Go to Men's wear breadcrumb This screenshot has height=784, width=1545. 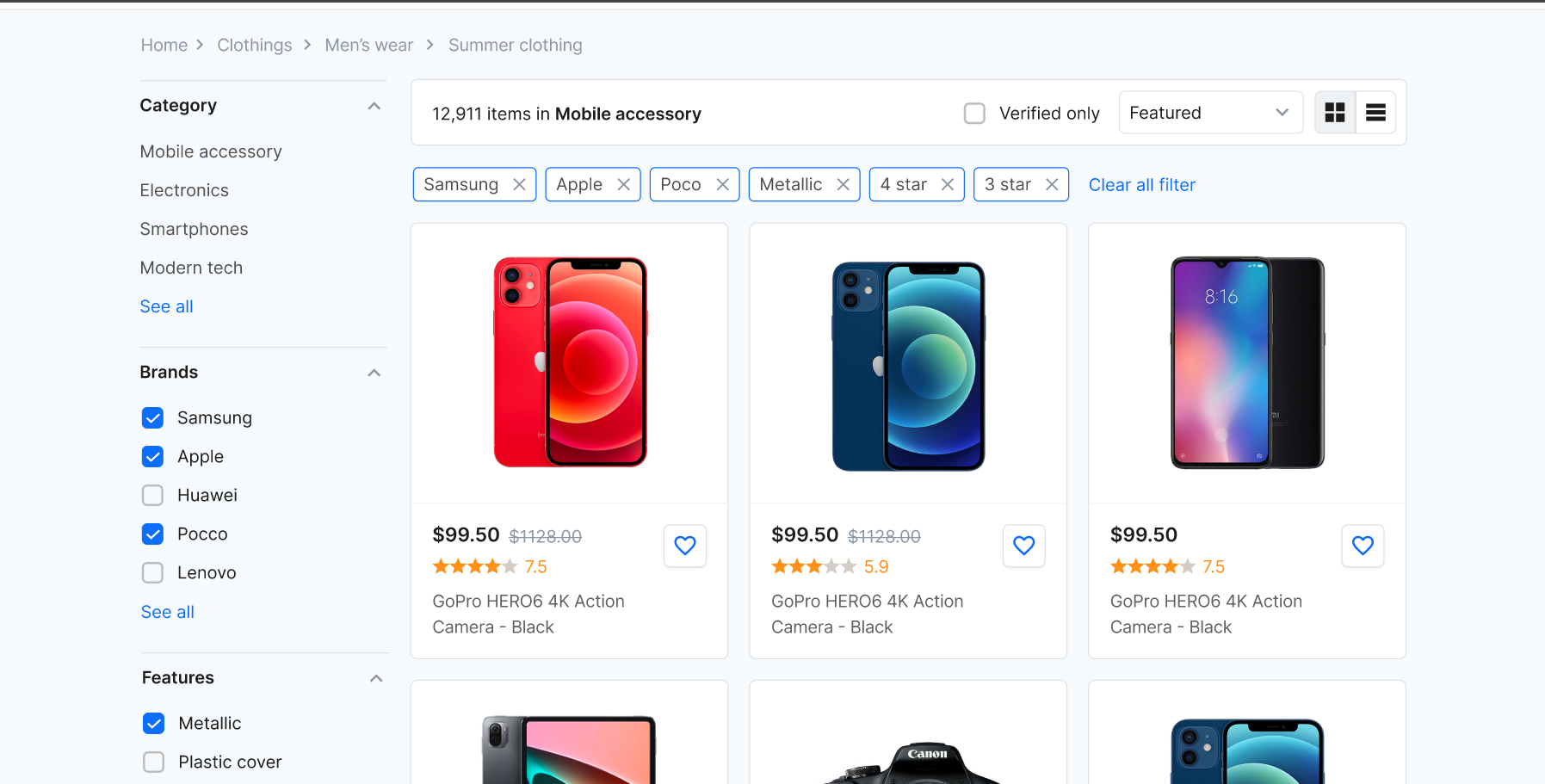369,45
